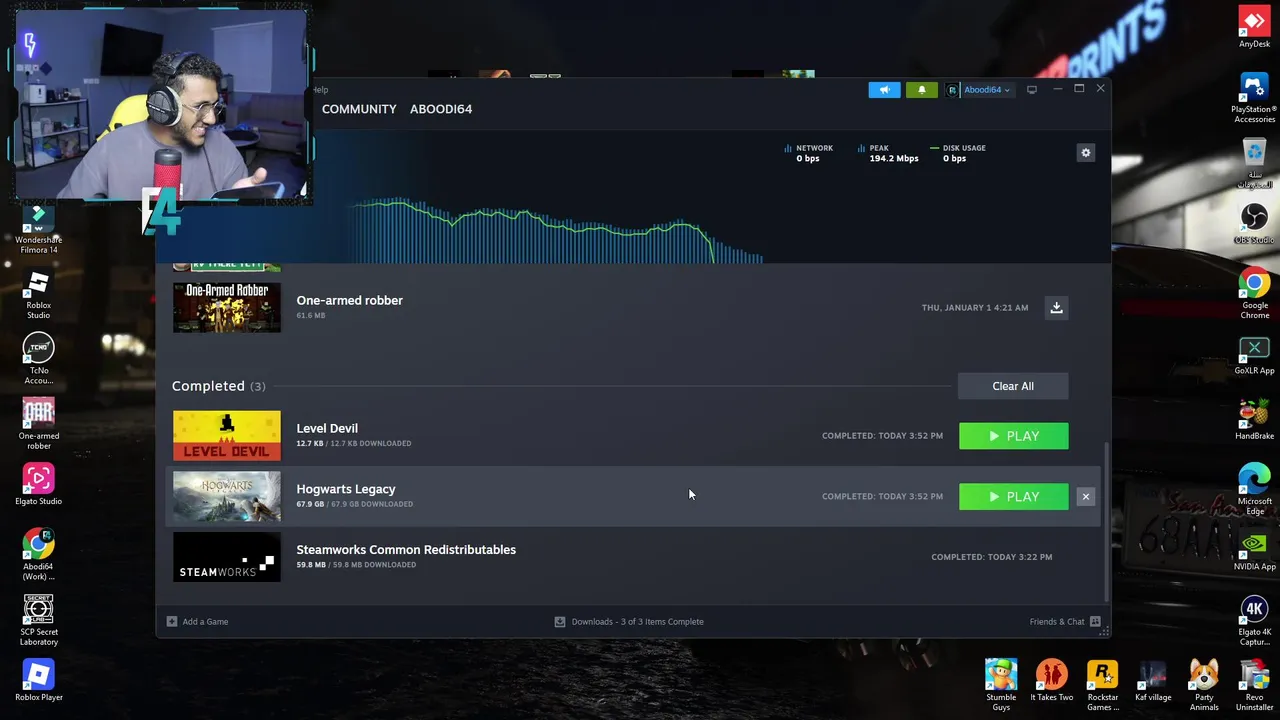Select the NETWORK 0 bps stat
Image resolution: width=1280 pixels, height=720 pixels.
point(809,153)
